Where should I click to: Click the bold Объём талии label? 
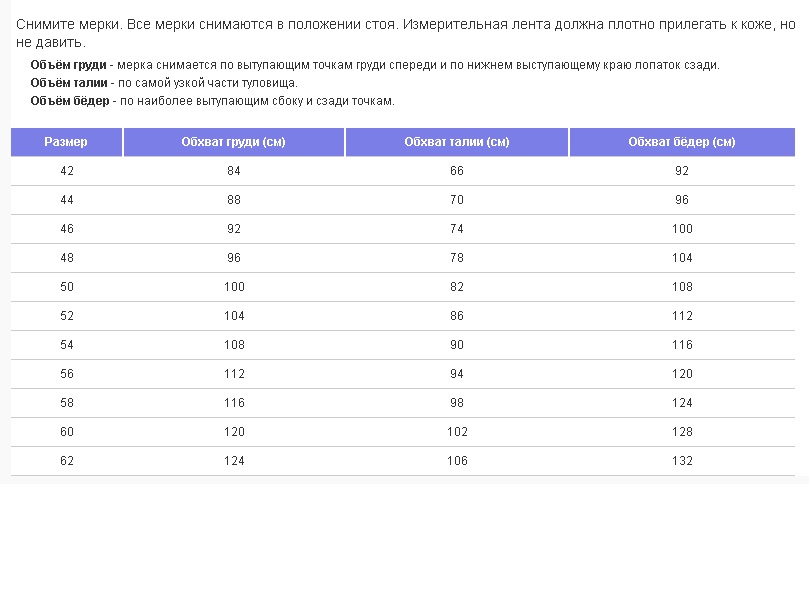point(69,83)
